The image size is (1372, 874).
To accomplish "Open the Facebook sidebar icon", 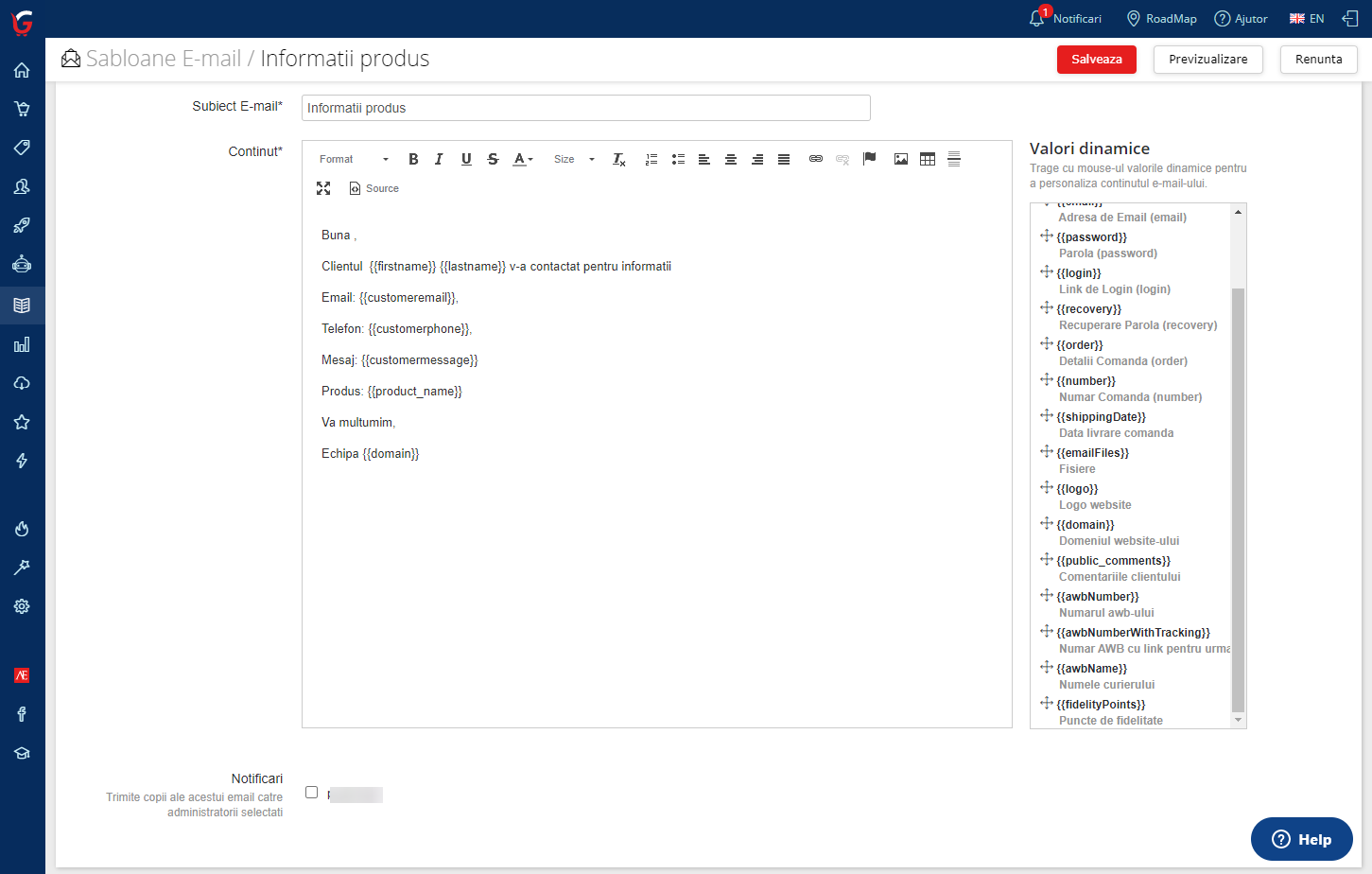I will pos(22,714).
